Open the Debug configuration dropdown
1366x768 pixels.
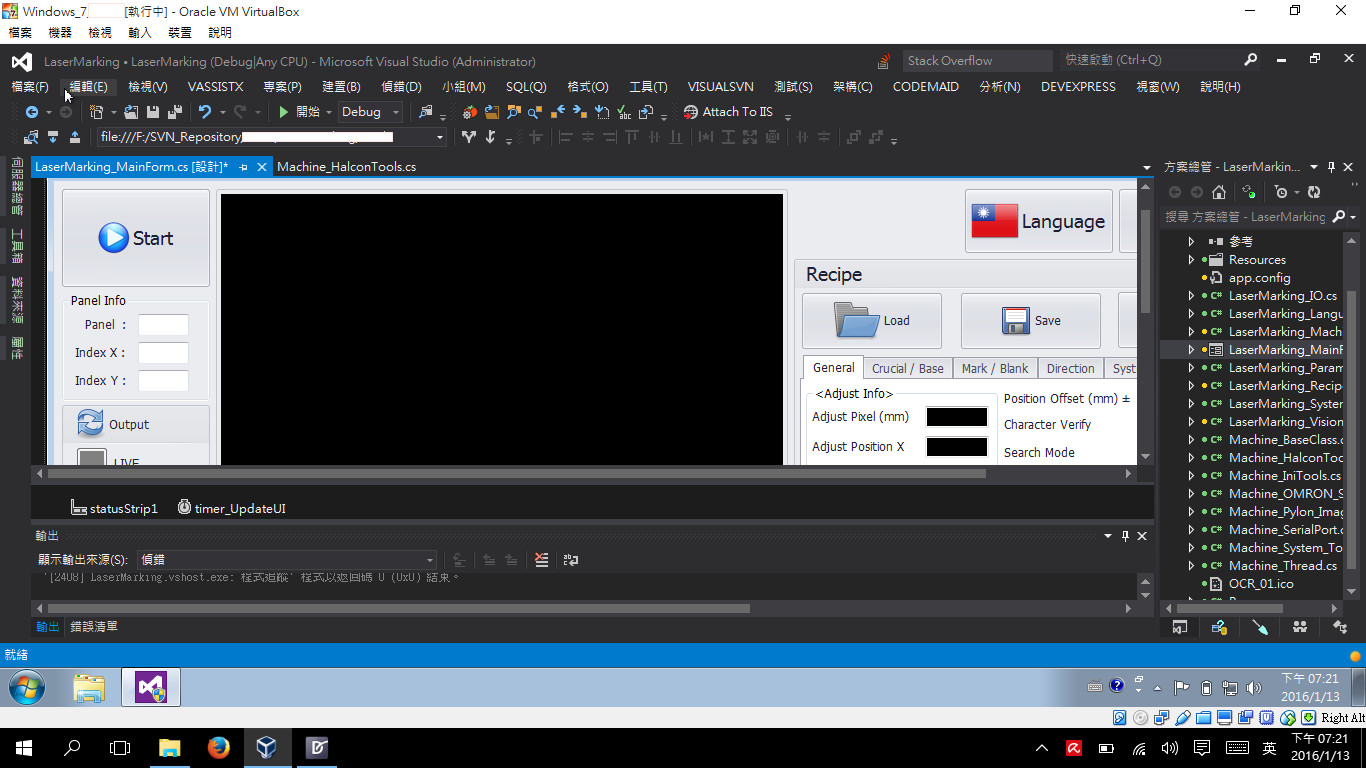(x=370, y=112)
